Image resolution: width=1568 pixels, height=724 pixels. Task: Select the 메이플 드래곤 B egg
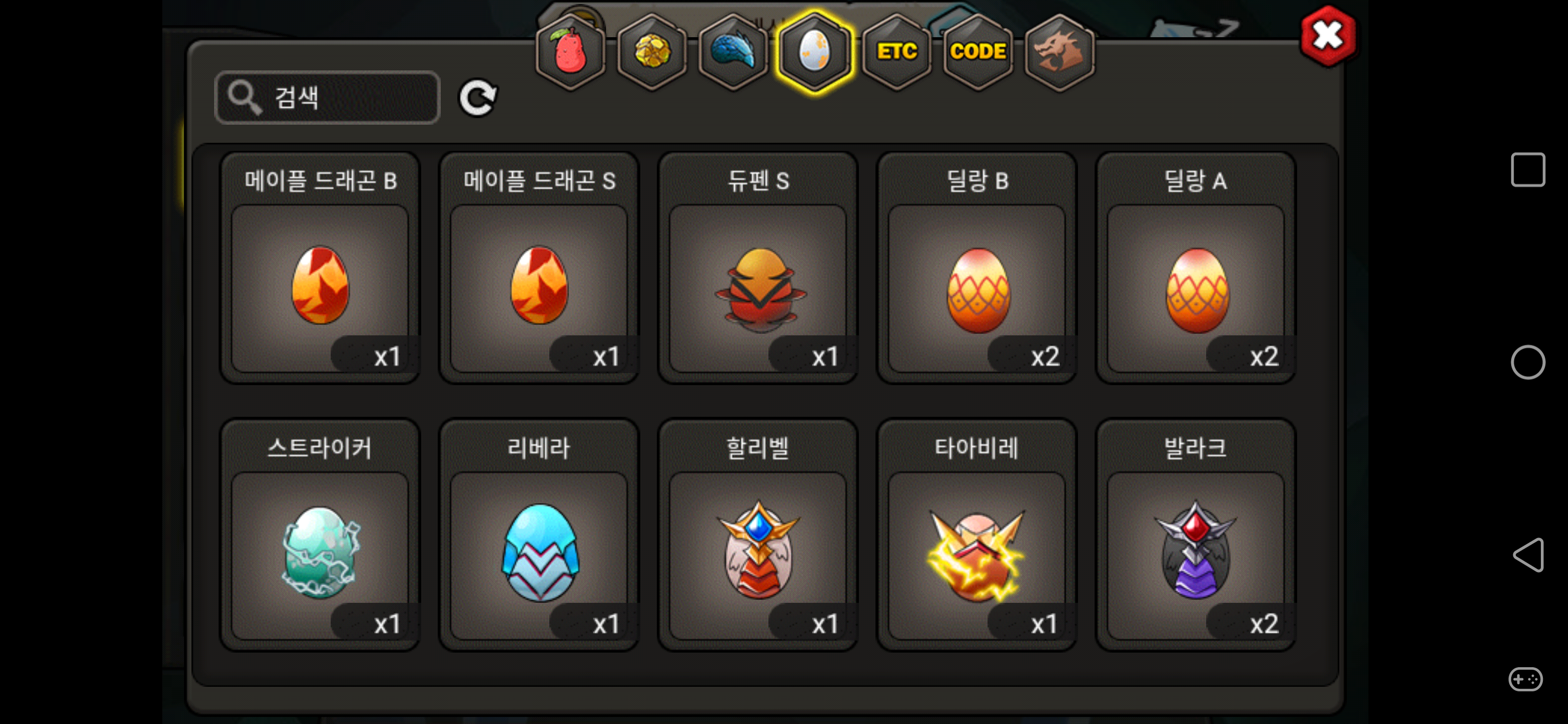[x=320, y=268]
